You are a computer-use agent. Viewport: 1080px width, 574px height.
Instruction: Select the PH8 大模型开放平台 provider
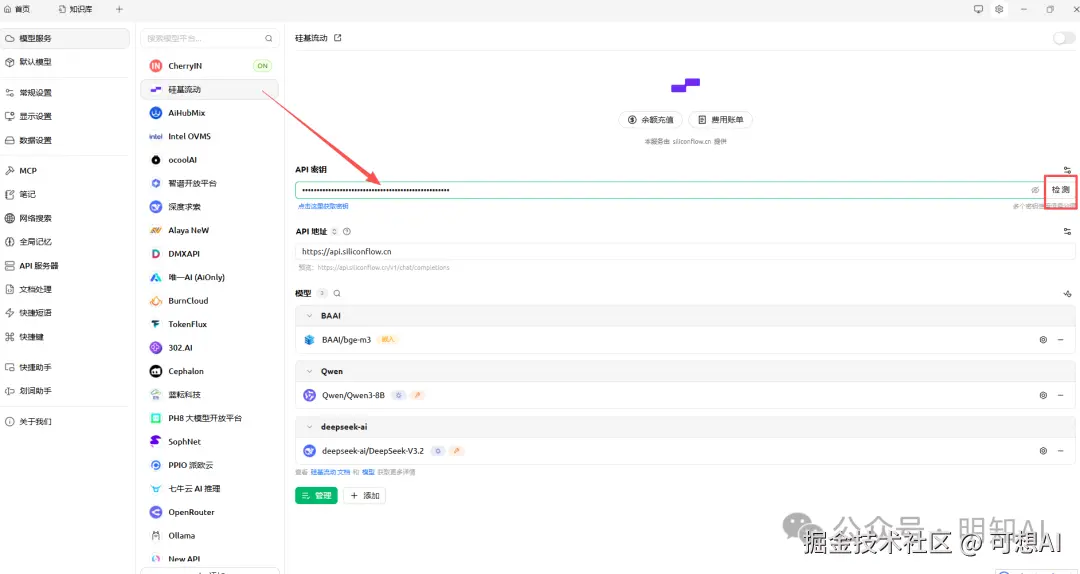click(x=209, y=418)
